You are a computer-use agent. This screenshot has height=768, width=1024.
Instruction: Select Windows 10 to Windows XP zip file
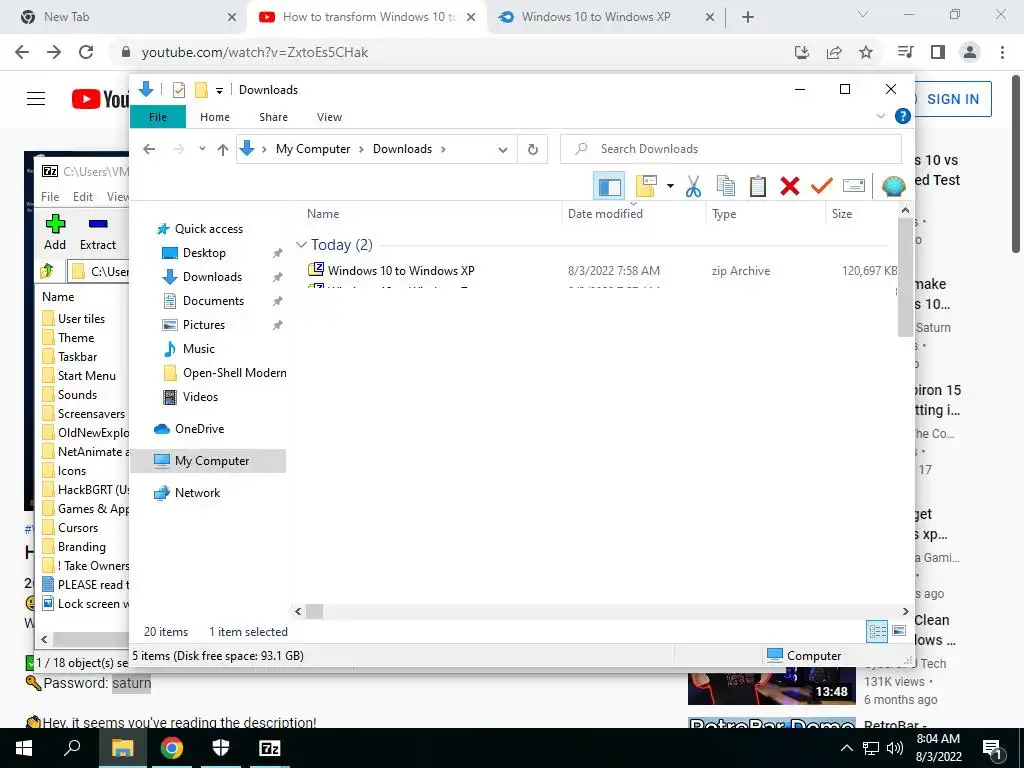pyautogui.click(x=400, y=270)
